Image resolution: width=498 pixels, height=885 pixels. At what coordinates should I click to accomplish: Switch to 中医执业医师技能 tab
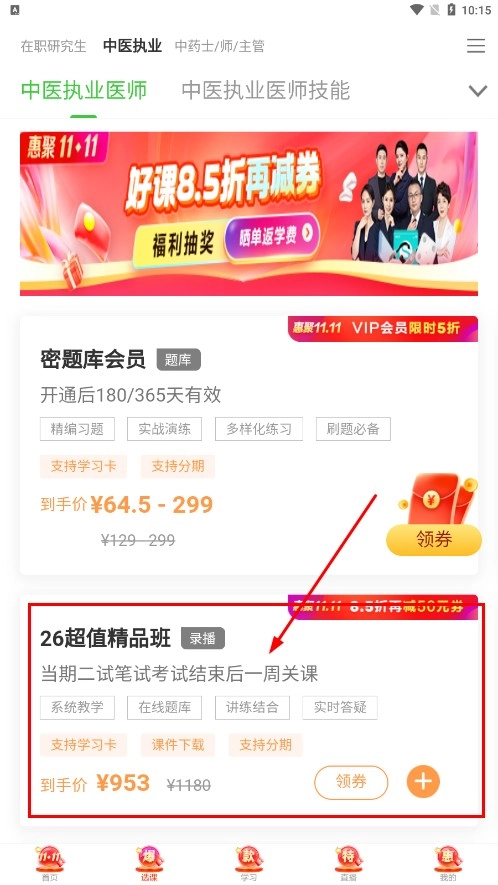click(266, 91)
